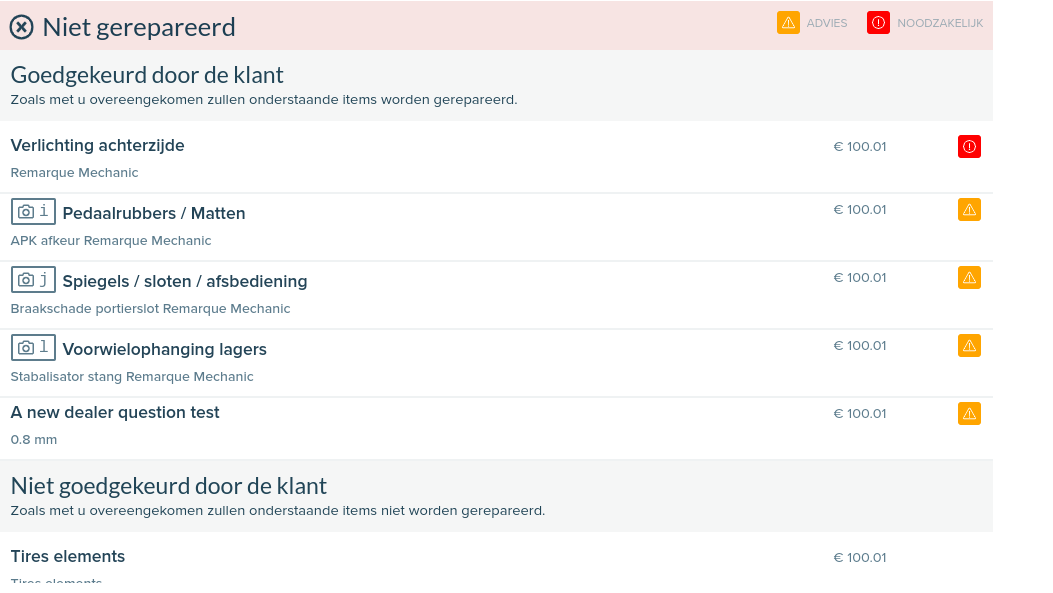Click orange warning icon on dealer question row
This screenshot has height=593, width=1053.
969,414
